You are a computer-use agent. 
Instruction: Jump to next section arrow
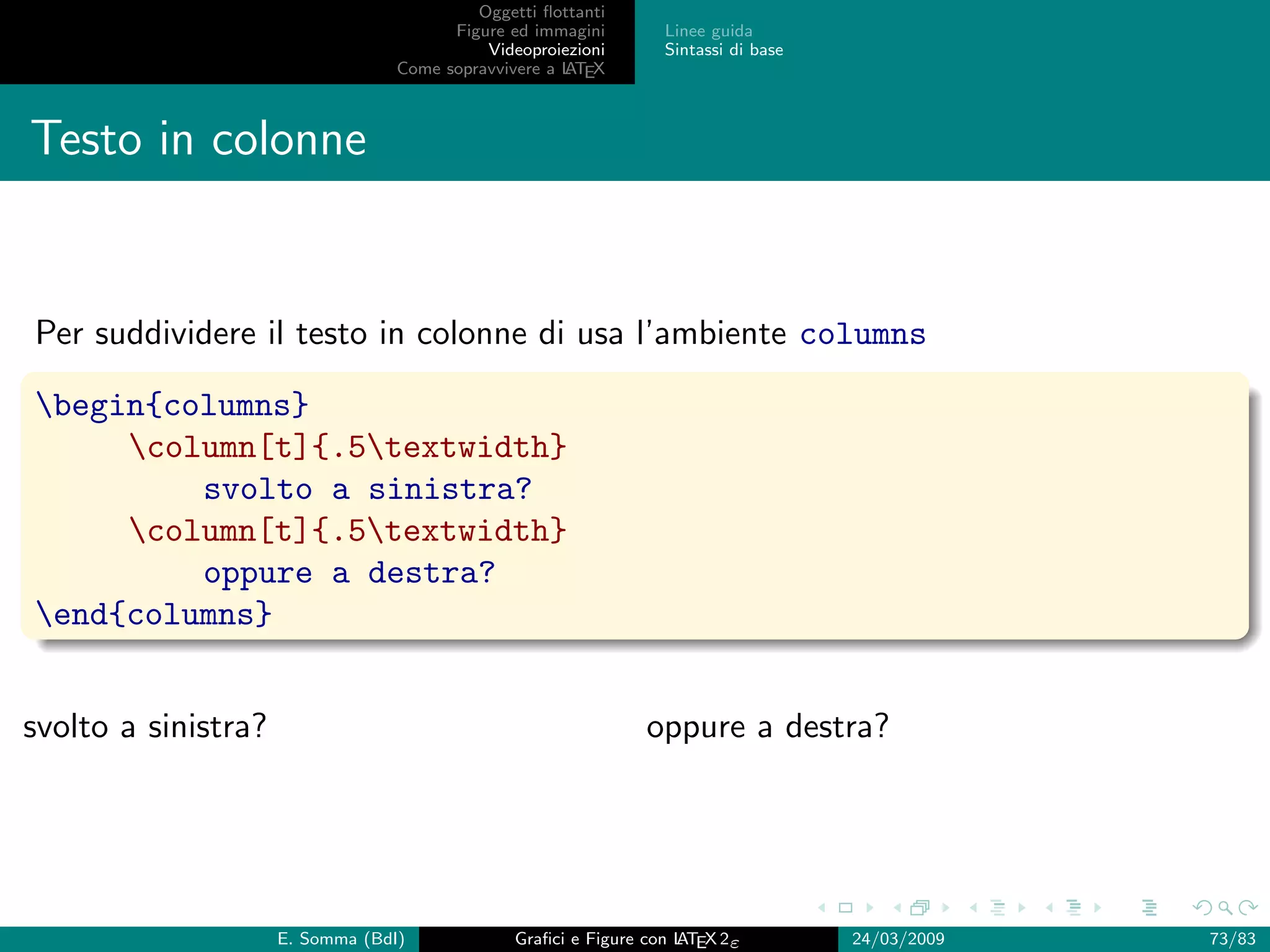tap(1098, 908)
